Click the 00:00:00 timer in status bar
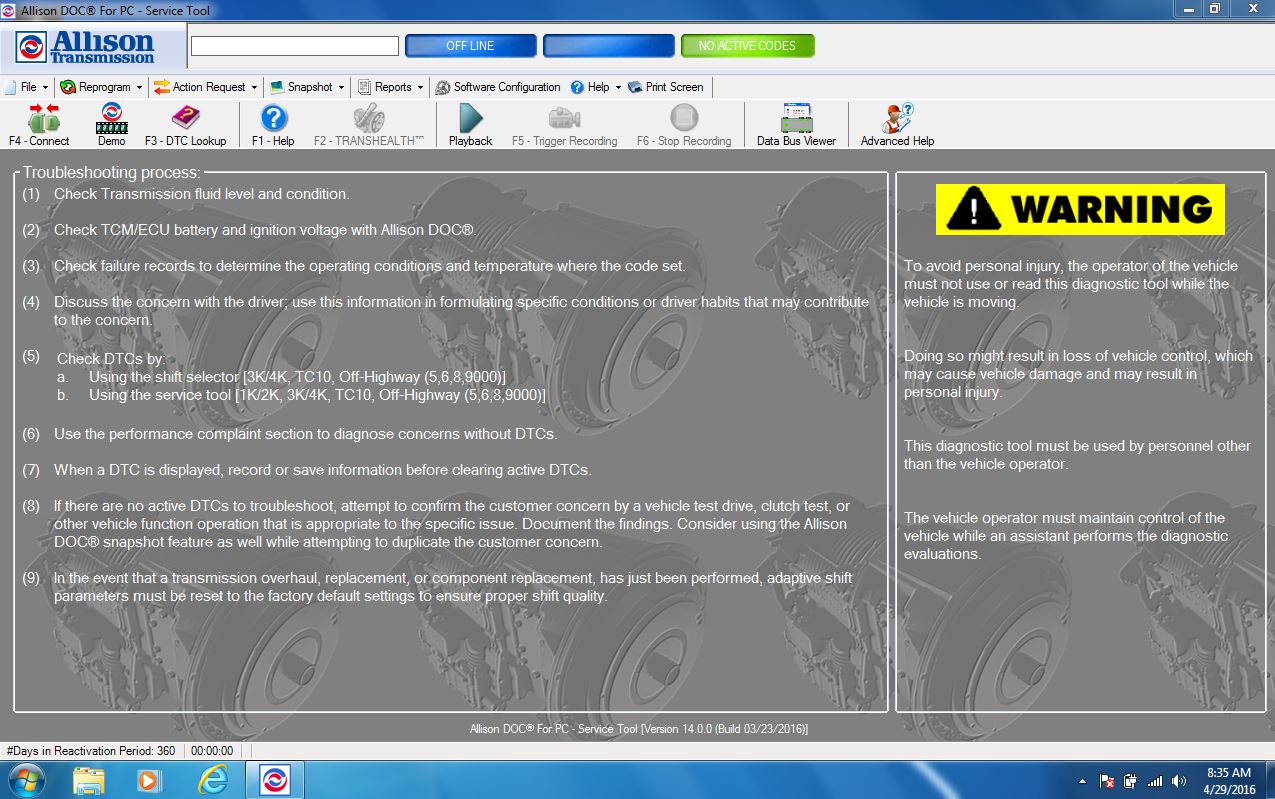1275x799 pixels. [212, 750]
